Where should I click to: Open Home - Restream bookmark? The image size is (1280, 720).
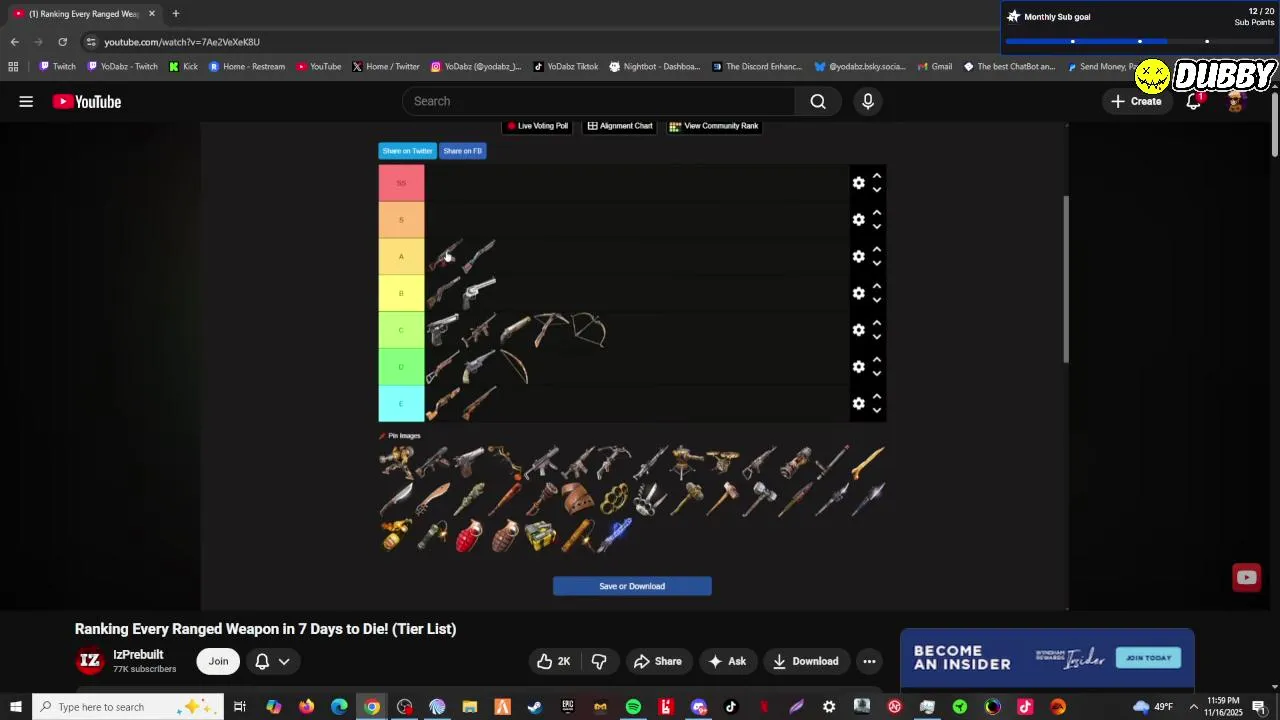[x=247, y=67]
